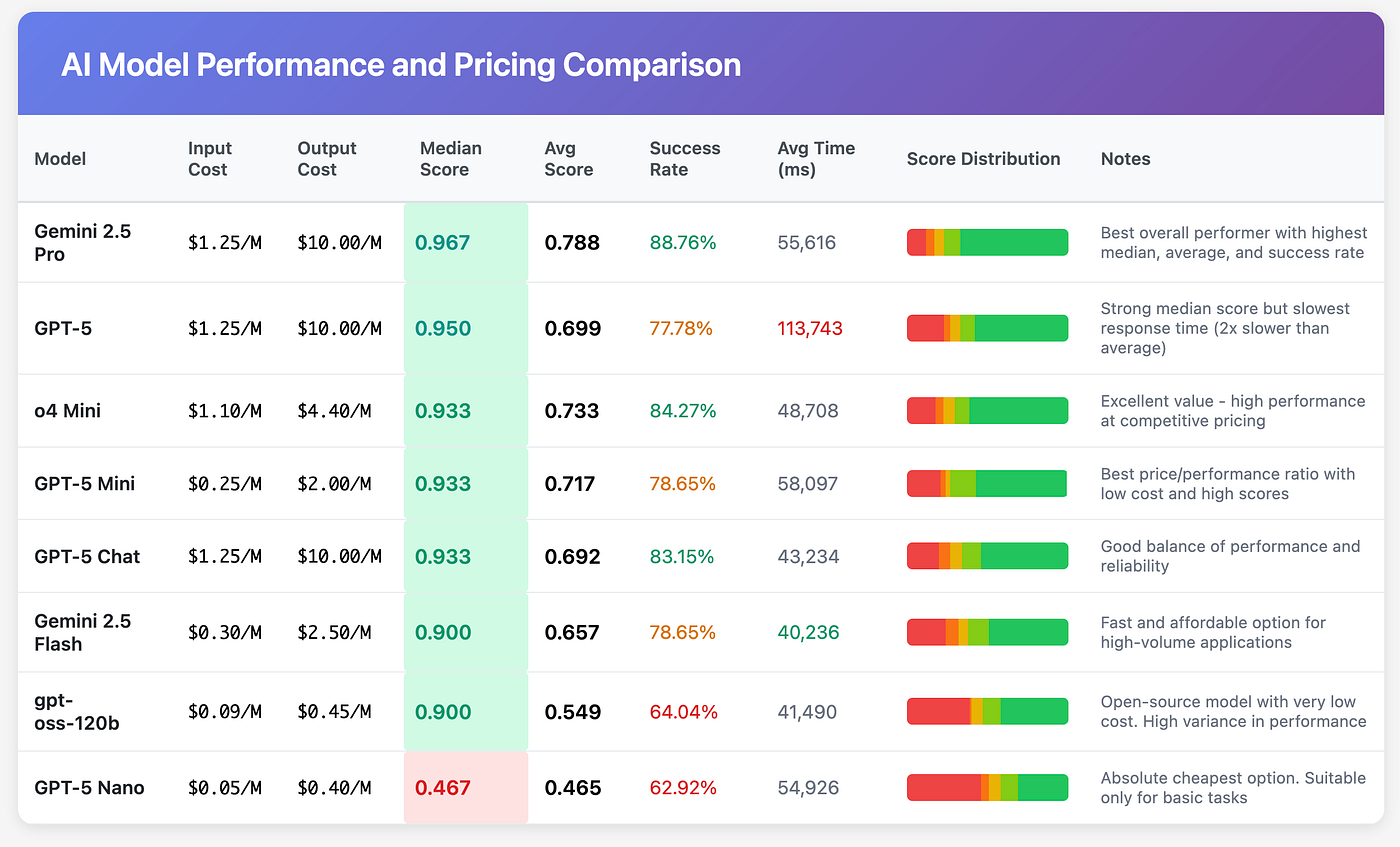
Task: Click the Input Cost column header
Action: coord(208,159)
